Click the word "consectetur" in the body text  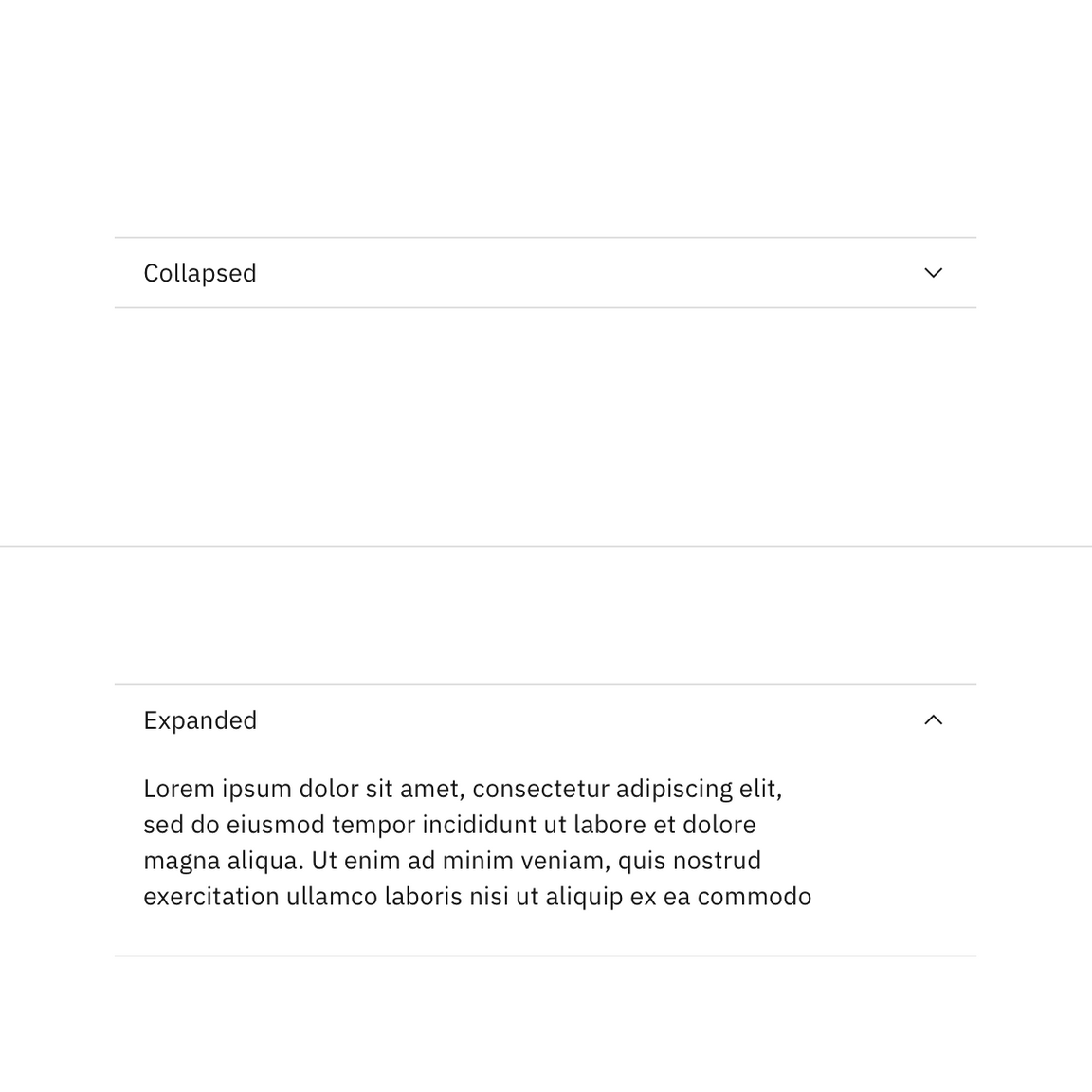coord(540,789)
